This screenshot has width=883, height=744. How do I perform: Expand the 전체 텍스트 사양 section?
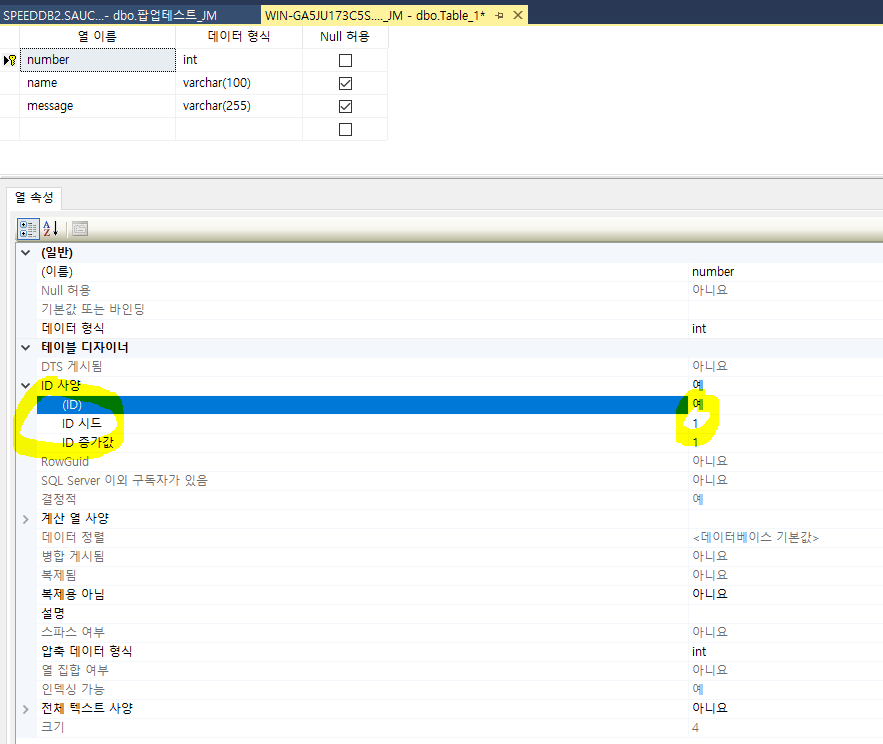(x=25, y=707)
